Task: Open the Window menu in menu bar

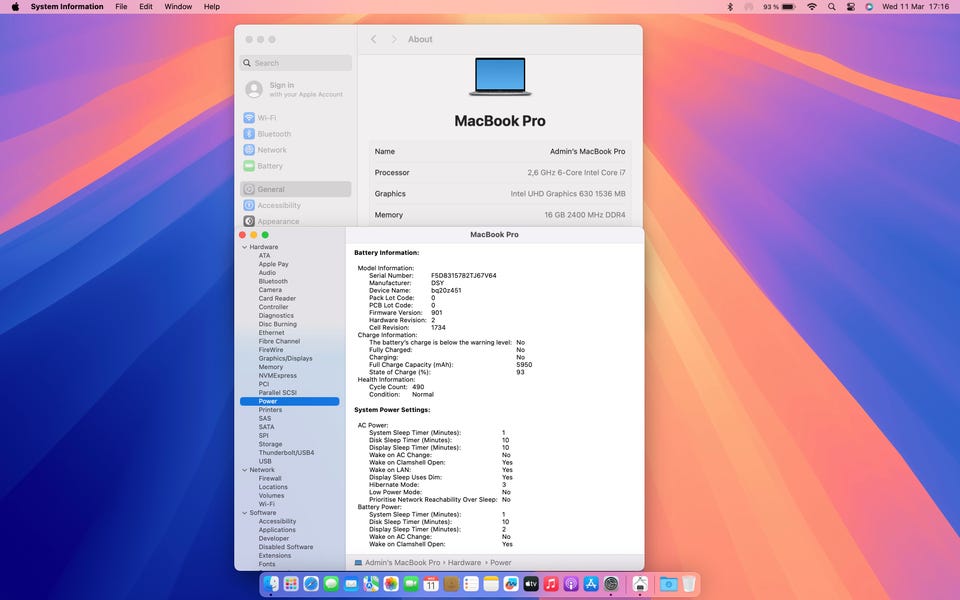Action: [178, 7]
